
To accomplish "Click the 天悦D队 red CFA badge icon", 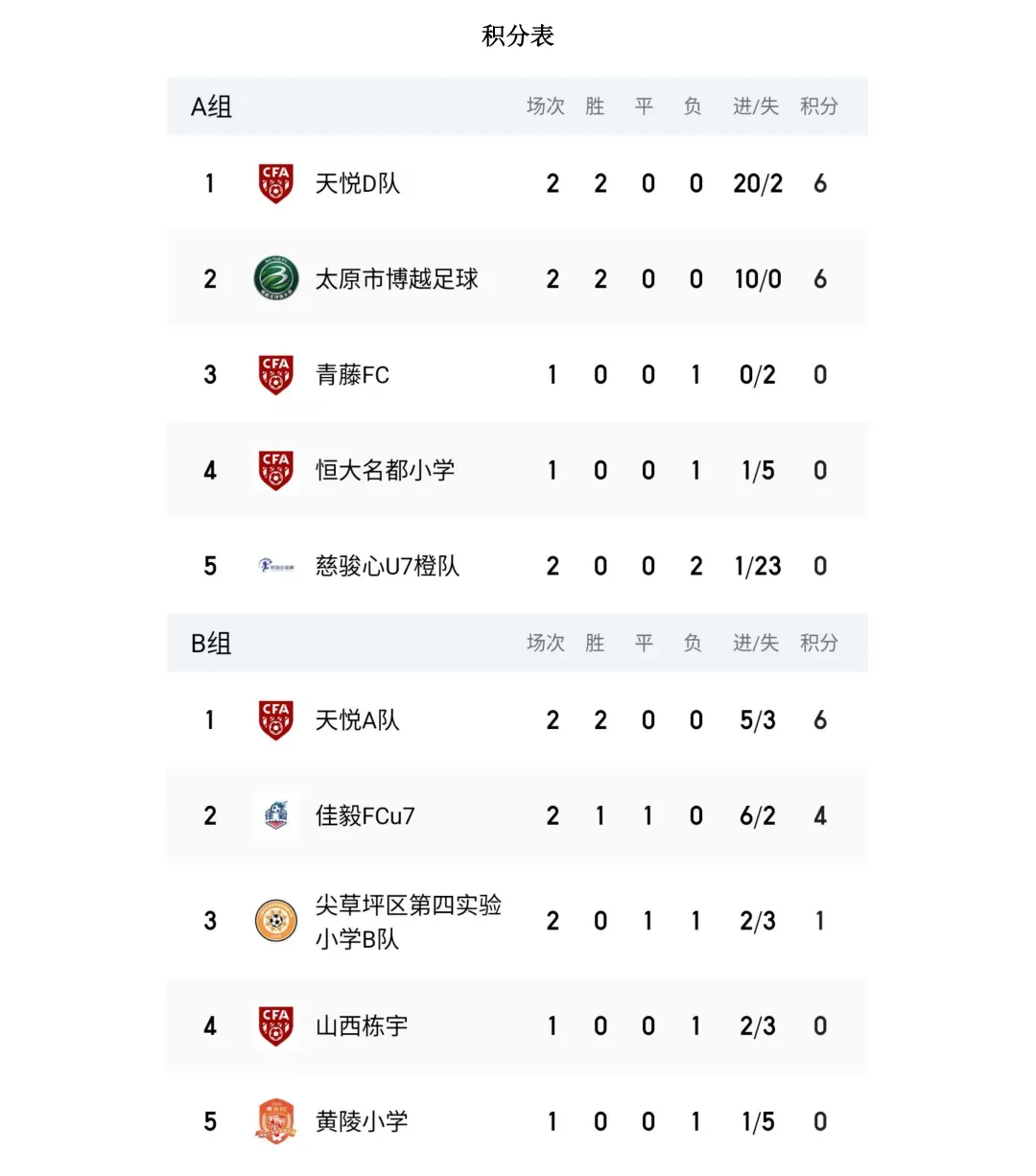I will click(275, 183).
